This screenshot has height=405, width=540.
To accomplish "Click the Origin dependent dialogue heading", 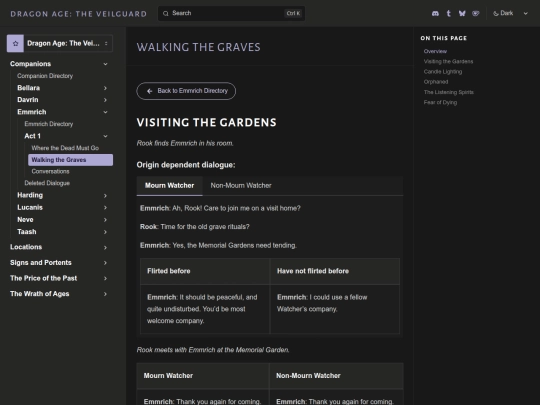I will [186, 165].
